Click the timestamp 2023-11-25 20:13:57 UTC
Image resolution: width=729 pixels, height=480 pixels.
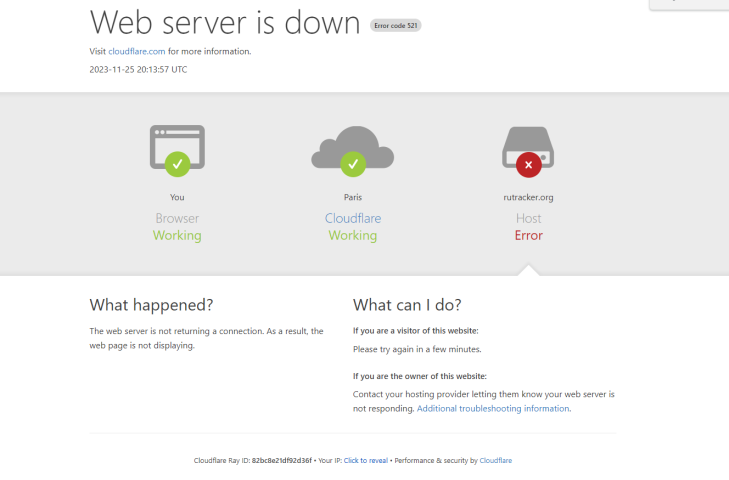[138, 69]
